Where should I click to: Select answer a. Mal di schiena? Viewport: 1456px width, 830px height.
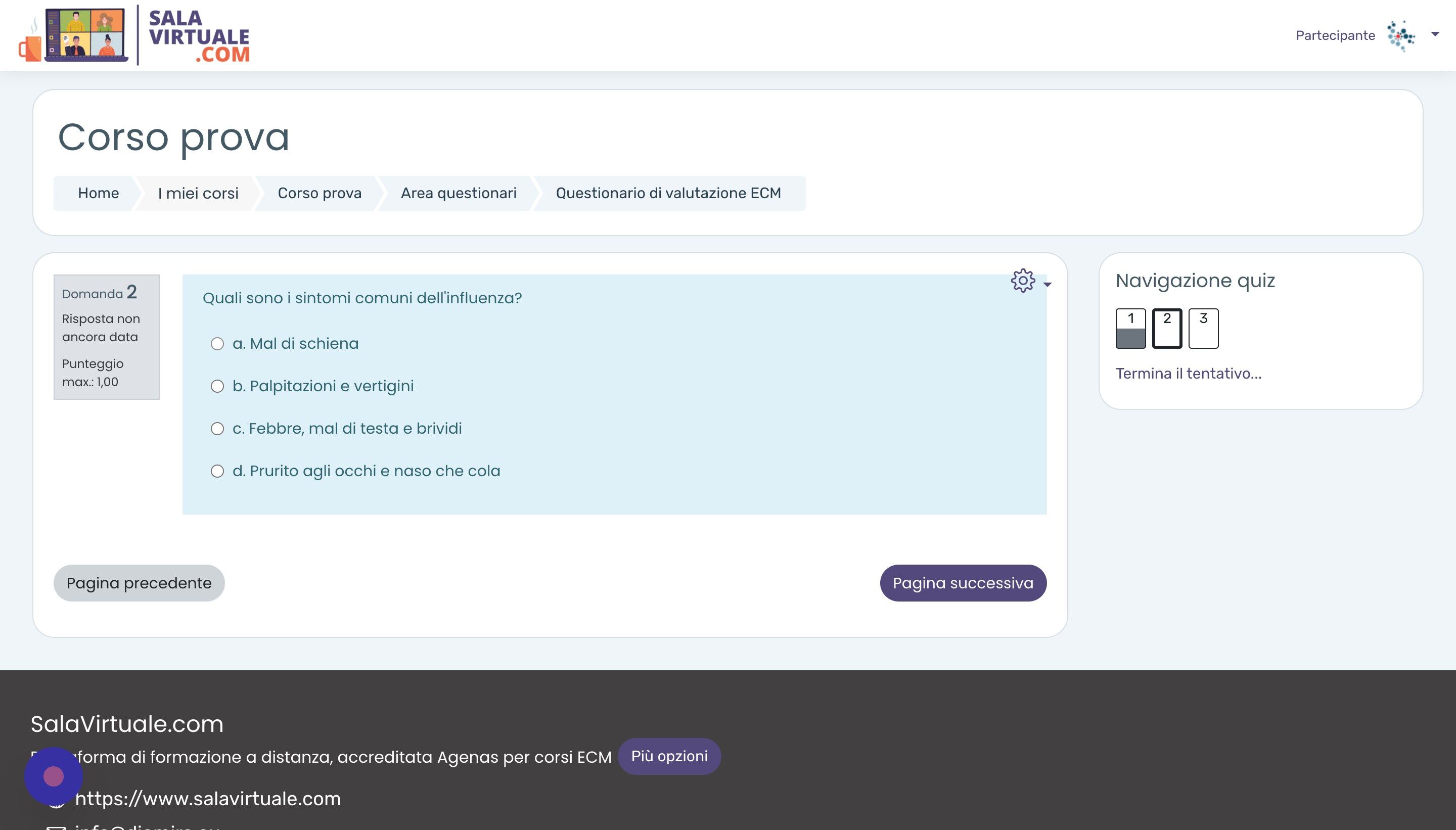point(217,344)
